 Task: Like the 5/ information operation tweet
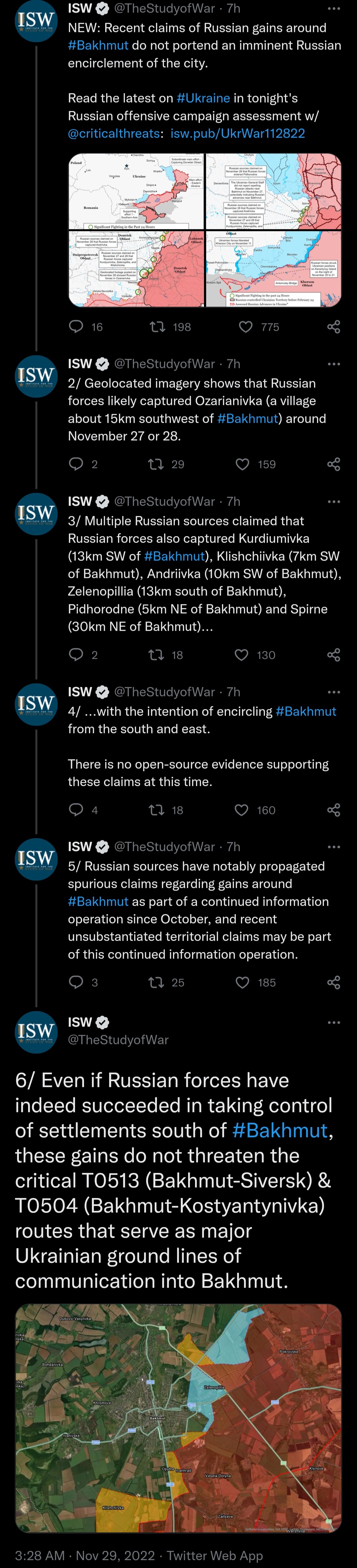243,982
